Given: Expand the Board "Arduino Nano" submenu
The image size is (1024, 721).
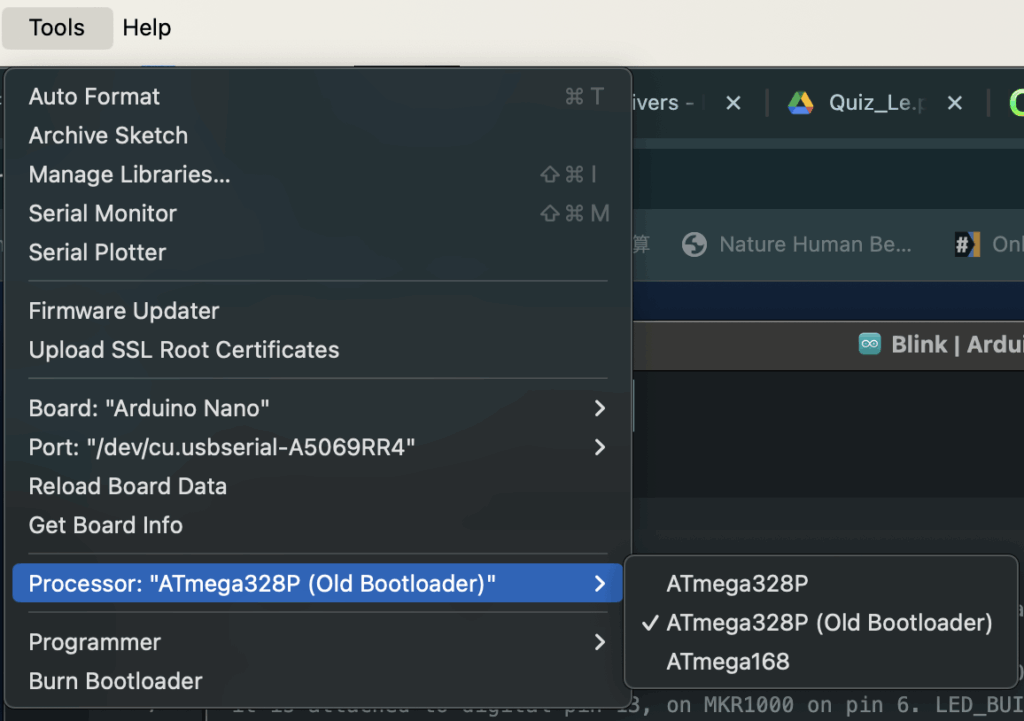Looking at the screenshot, I should point(317,408).
